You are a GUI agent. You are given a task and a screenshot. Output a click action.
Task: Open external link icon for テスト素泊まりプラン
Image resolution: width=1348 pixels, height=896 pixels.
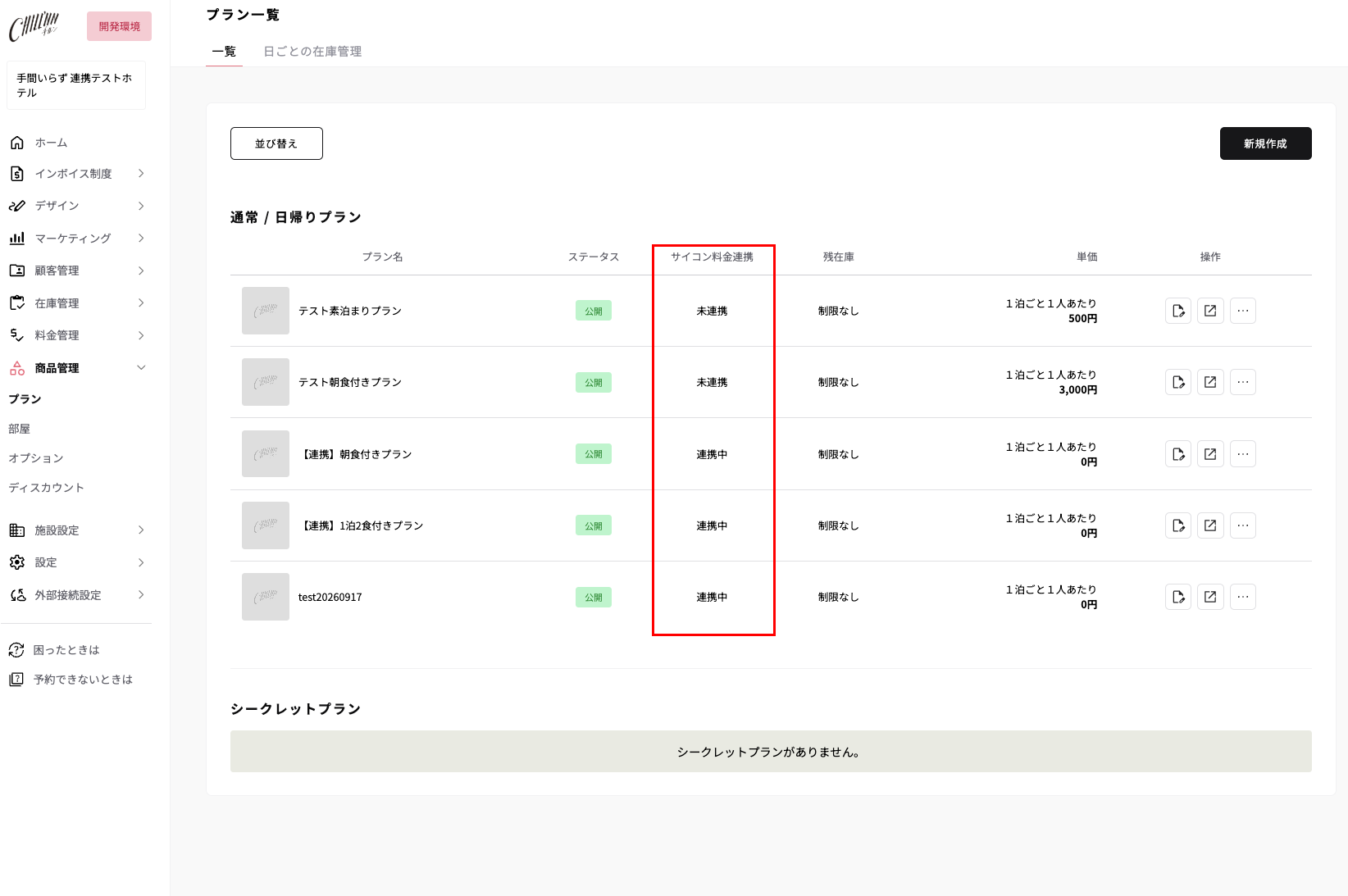[1210, 311]
